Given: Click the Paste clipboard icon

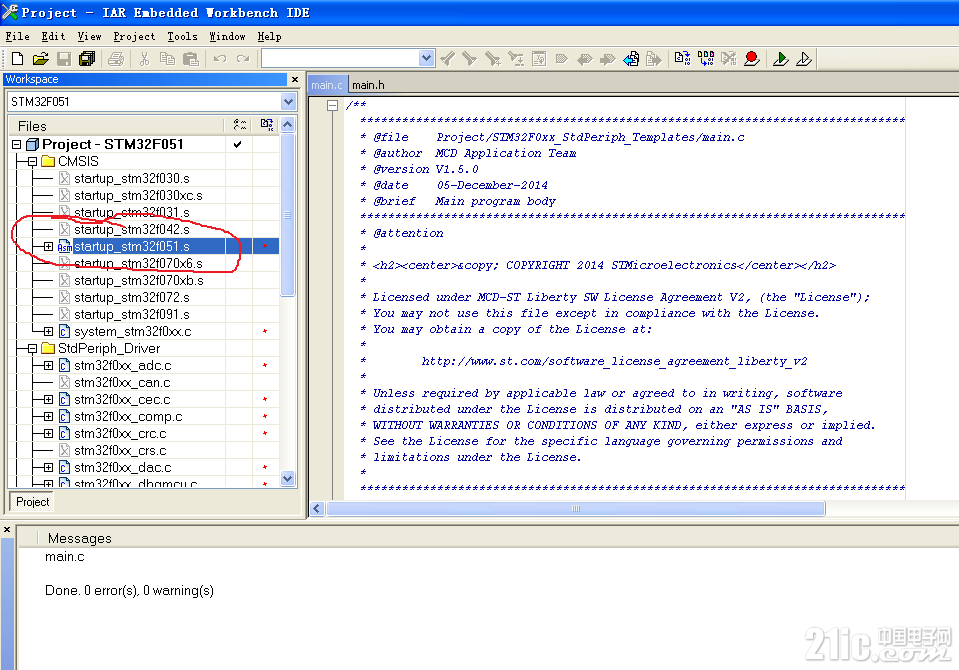Looking at the screenshot, I should (191, 59).
